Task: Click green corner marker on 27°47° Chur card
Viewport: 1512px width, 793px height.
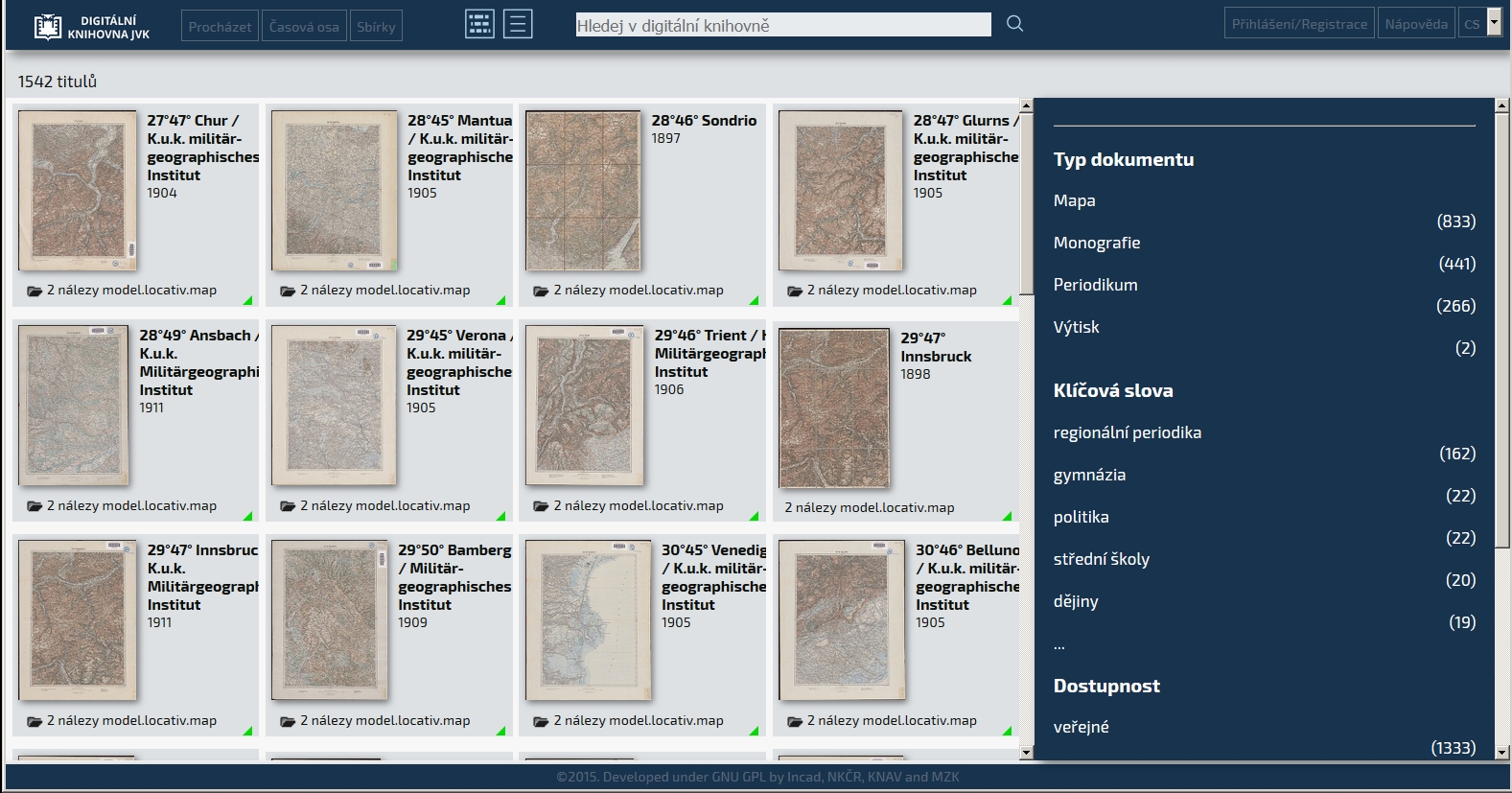Action: (x=248, y=301)
